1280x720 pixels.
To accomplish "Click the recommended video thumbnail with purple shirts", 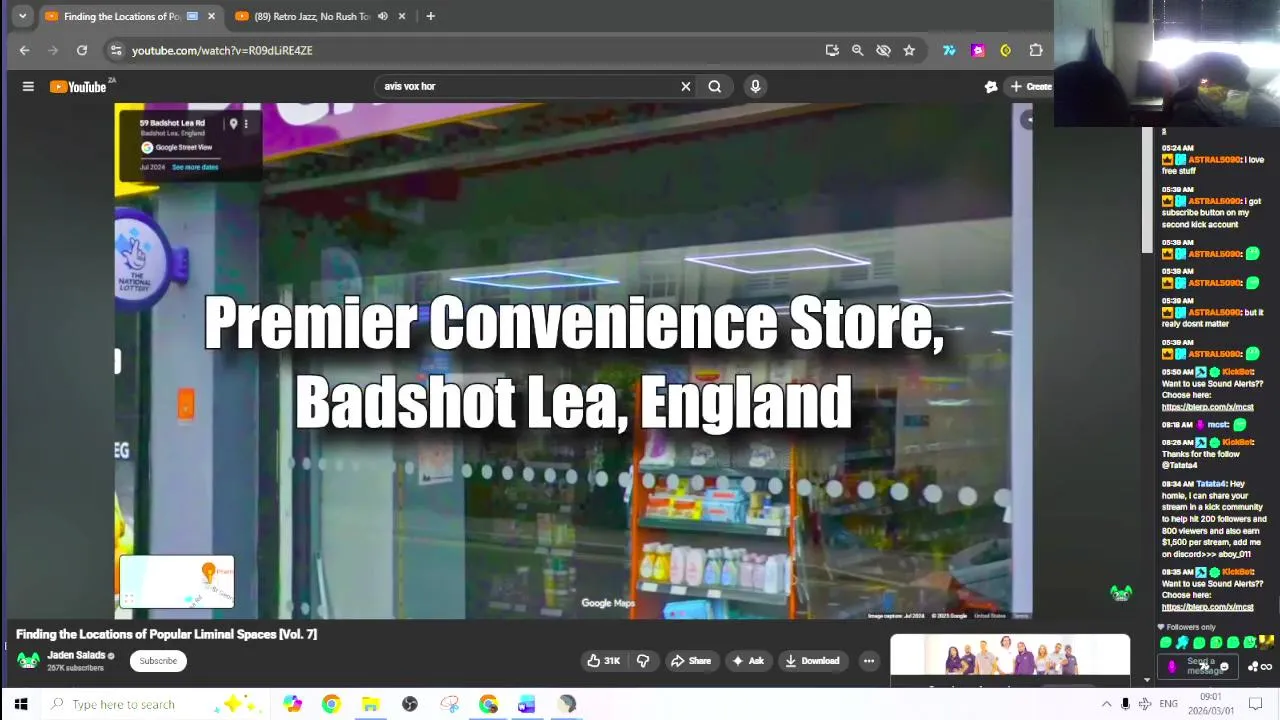I will click(x=1010, y=655).
